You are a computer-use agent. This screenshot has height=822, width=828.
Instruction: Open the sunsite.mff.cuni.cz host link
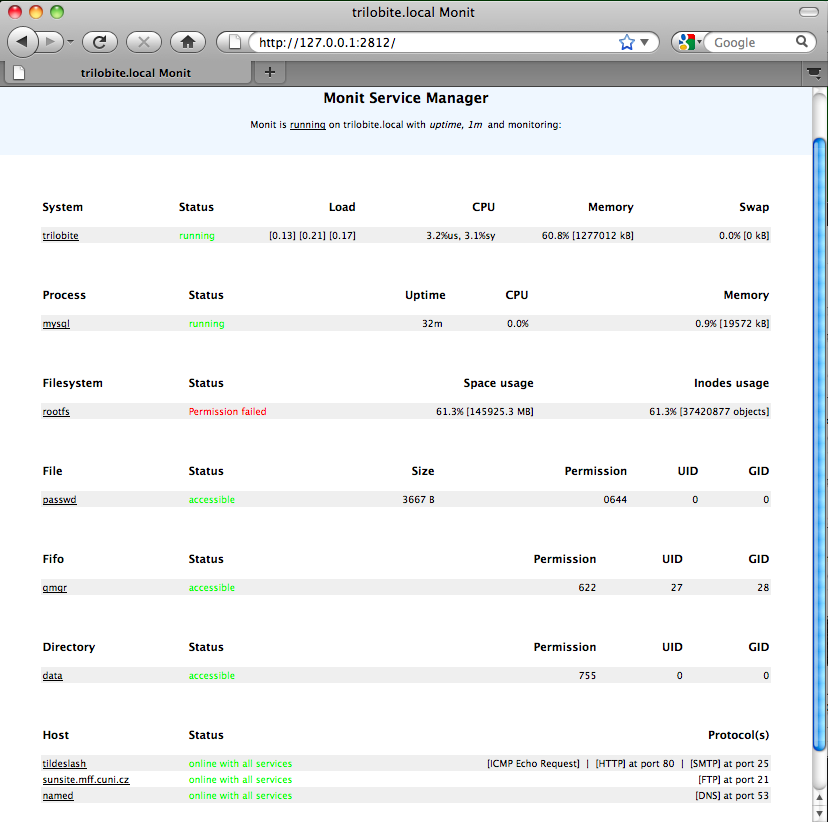point(86,779)
